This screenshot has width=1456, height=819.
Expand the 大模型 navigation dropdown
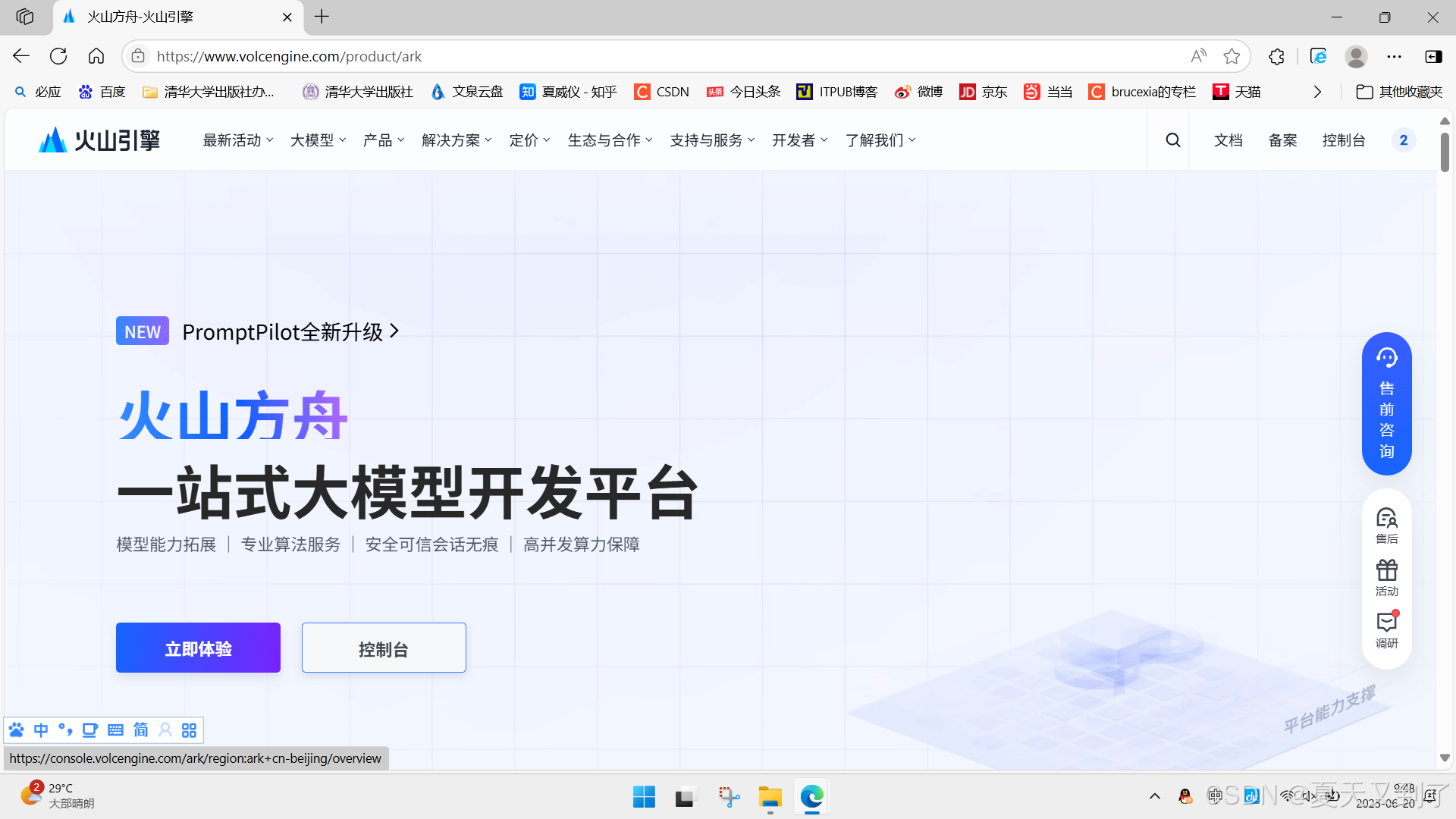click(x=318, y=140)
